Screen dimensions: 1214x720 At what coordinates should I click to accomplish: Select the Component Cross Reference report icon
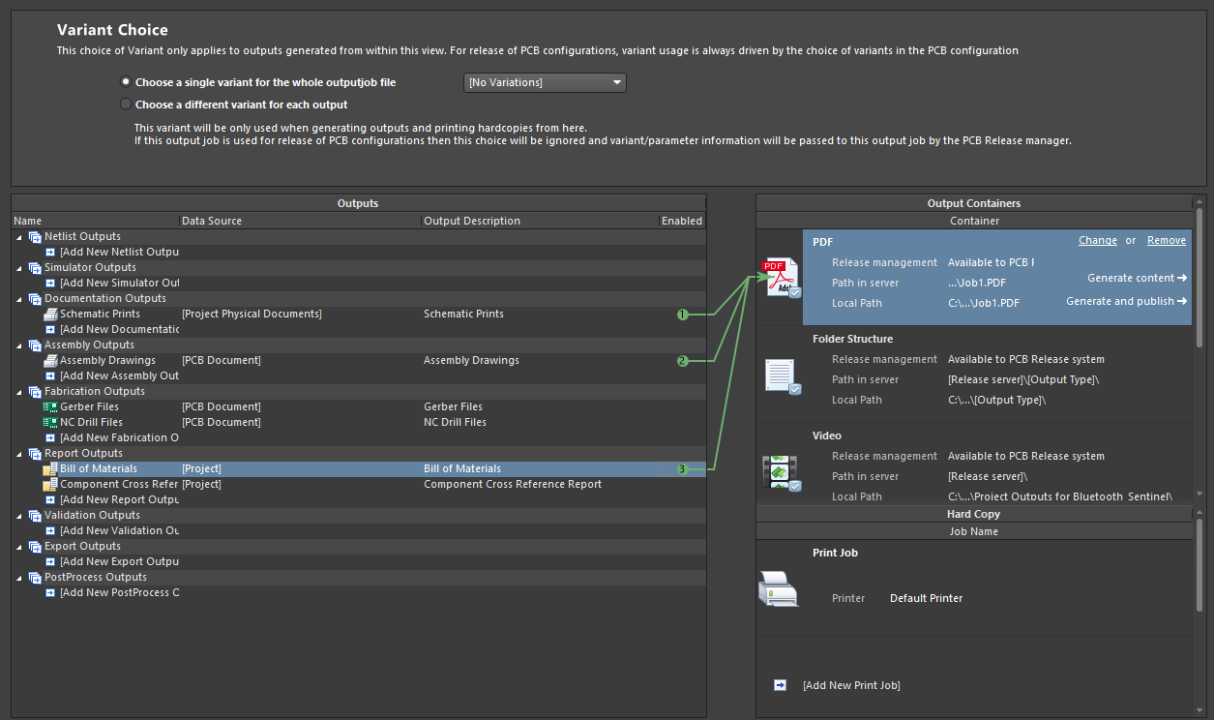click(50, 485)
